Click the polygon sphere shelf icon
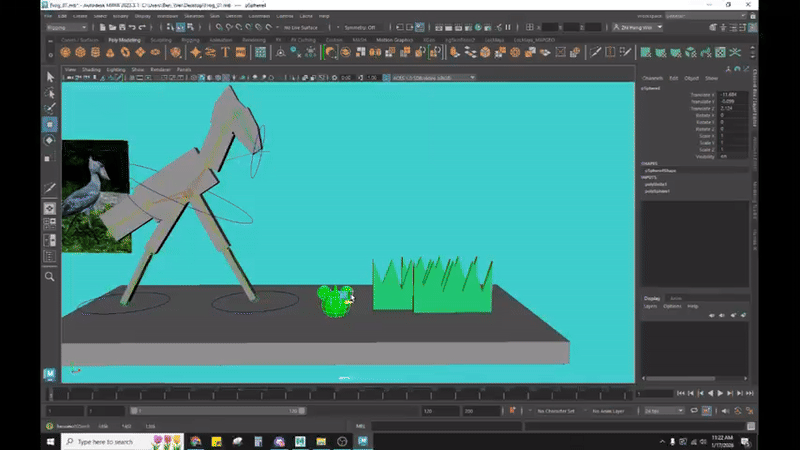This screenshot has height=450, width=800. point(65,52)
